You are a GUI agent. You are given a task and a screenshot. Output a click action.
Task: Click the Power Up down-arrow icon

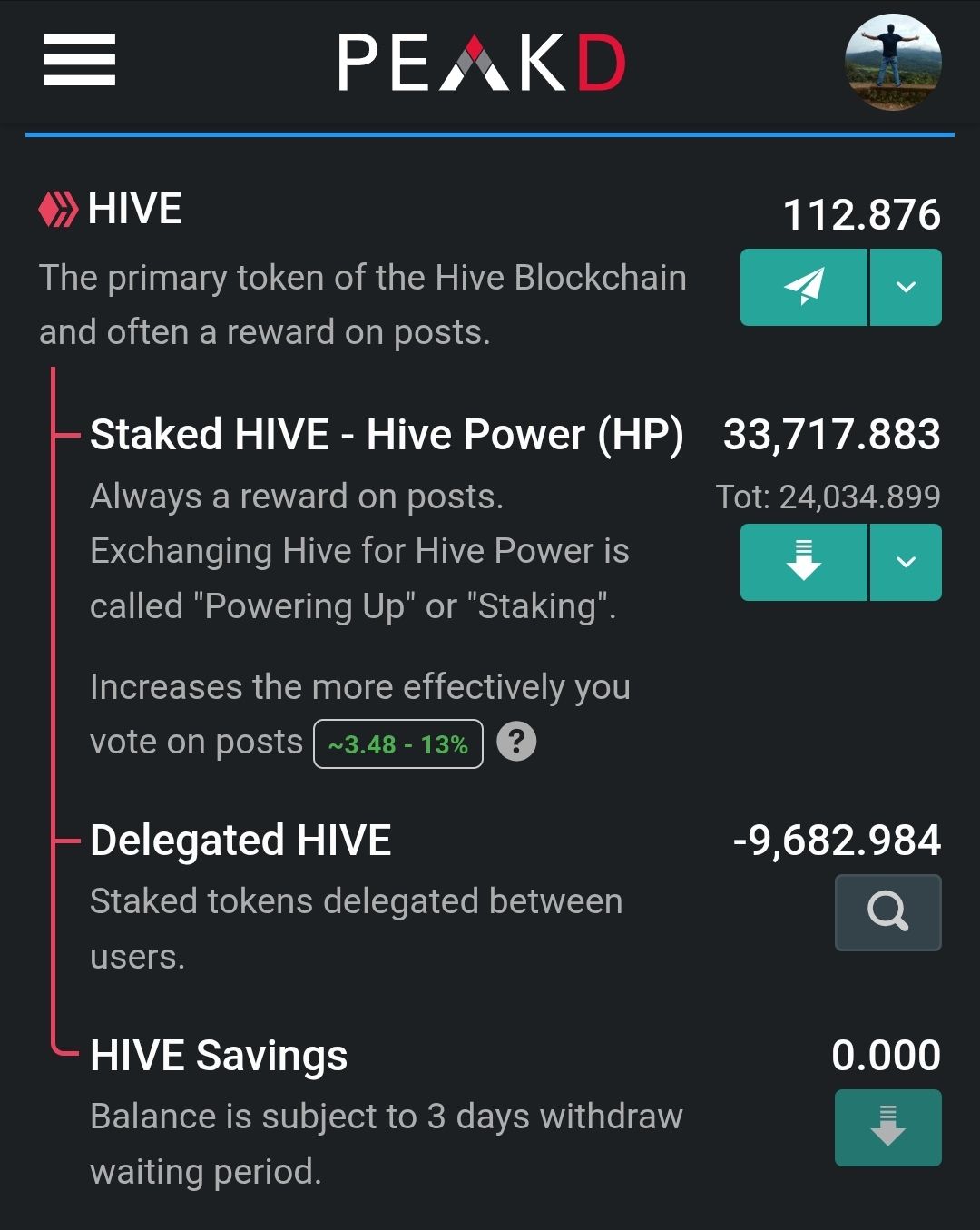[802, 563]
